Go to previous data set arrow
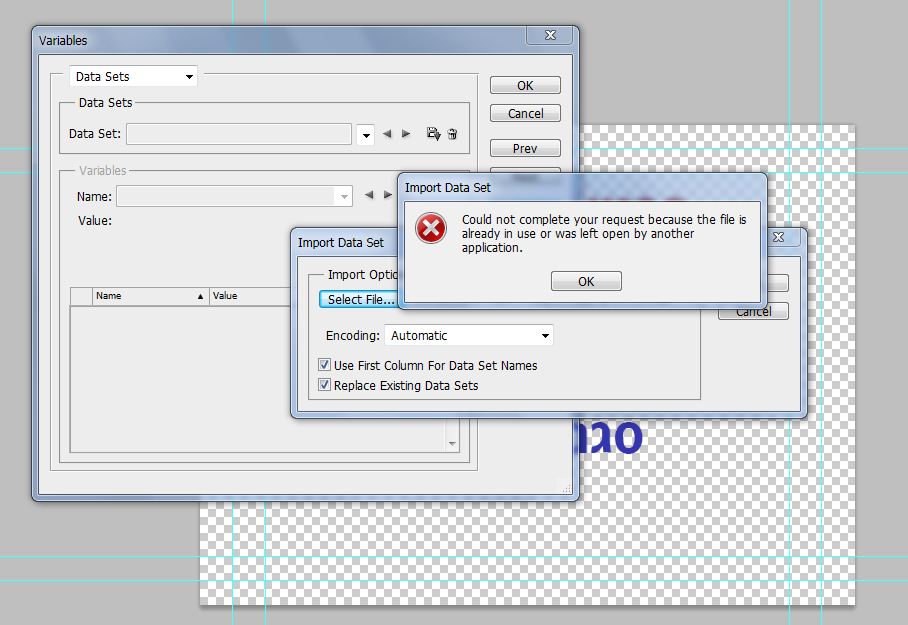 tap(387, 134)
